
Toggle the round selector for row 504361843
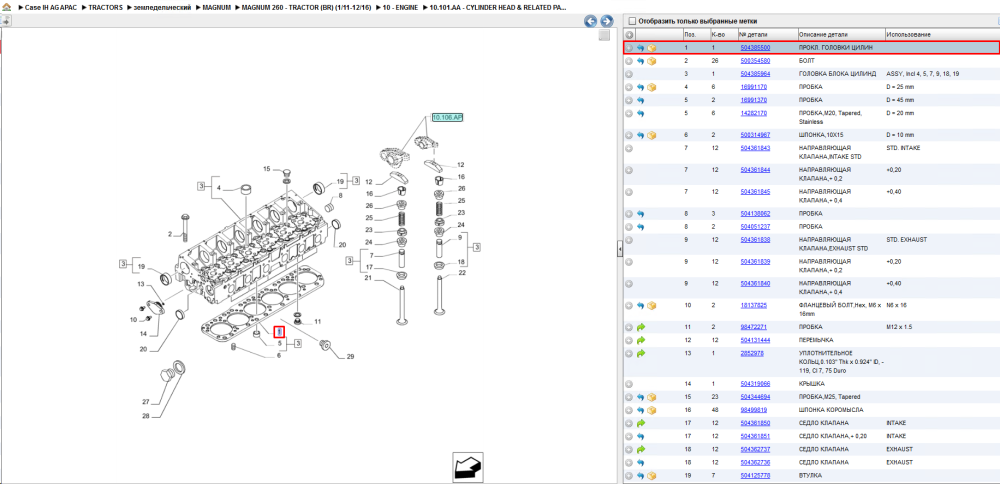click(x=629, y=148)
